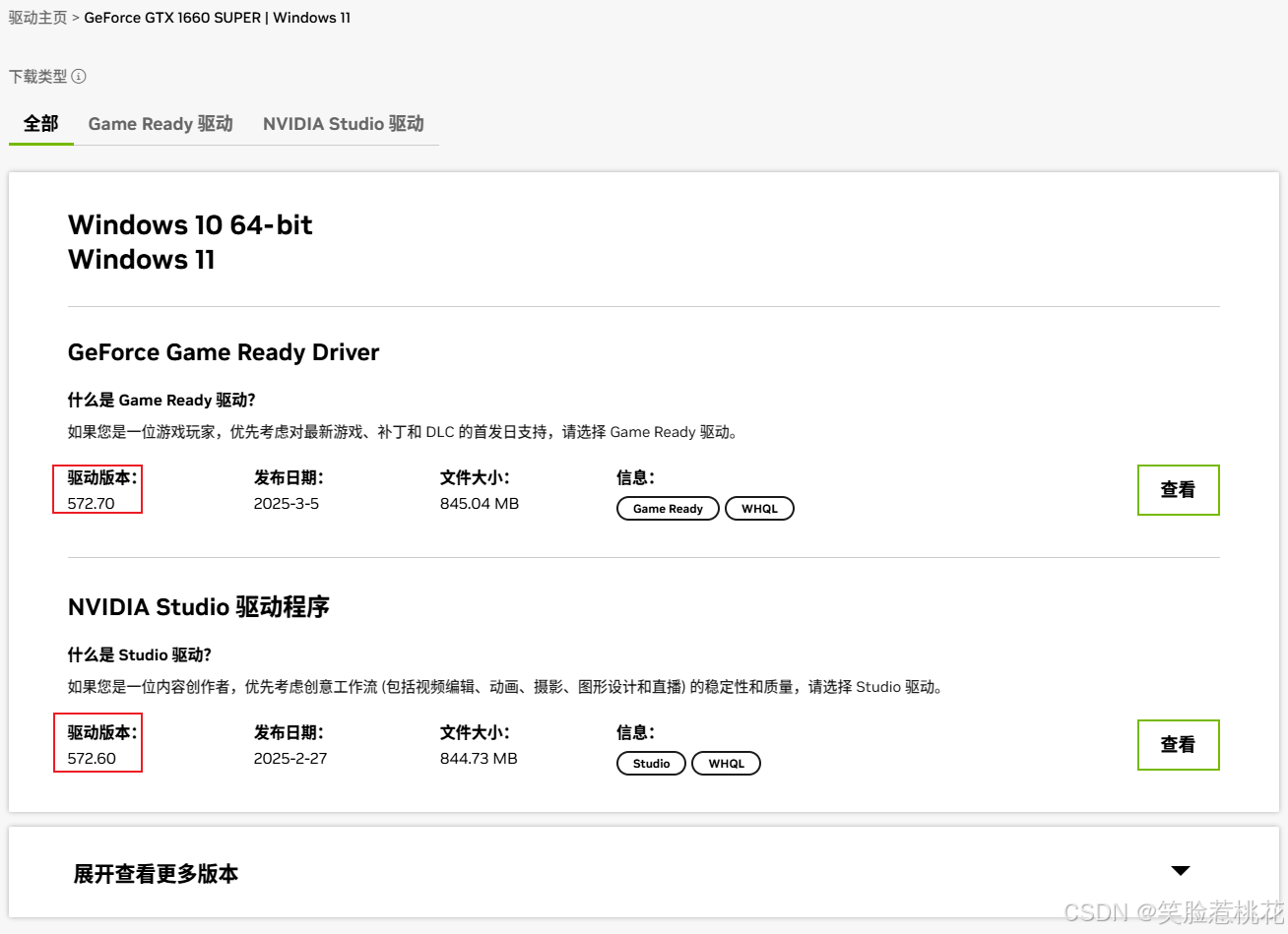Click the 什么是 Studio 驱动? text
Viewport: 1288px width, 934px height.
click(x=140, y=654)
